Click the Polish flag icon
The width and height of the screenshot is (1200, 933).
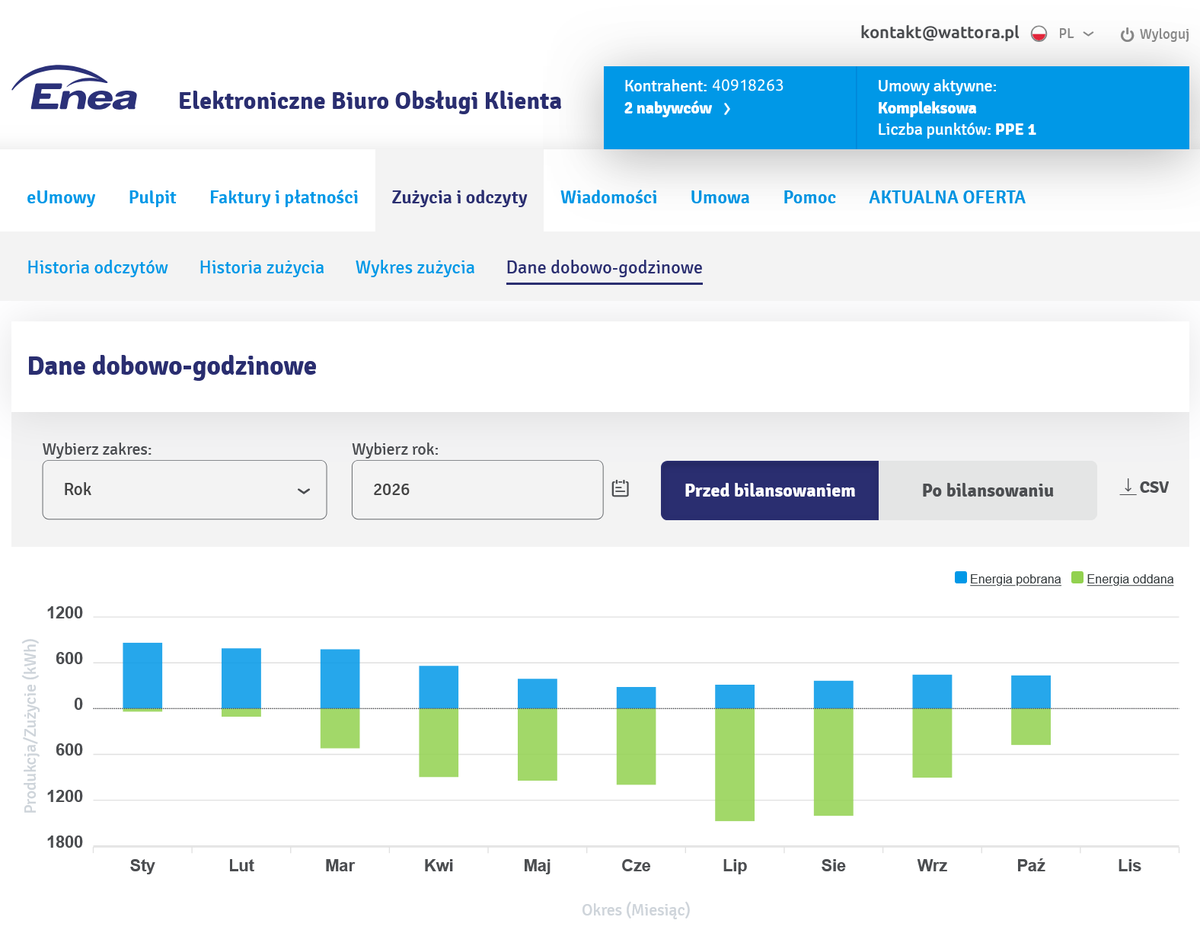[x=1039, y=33]
